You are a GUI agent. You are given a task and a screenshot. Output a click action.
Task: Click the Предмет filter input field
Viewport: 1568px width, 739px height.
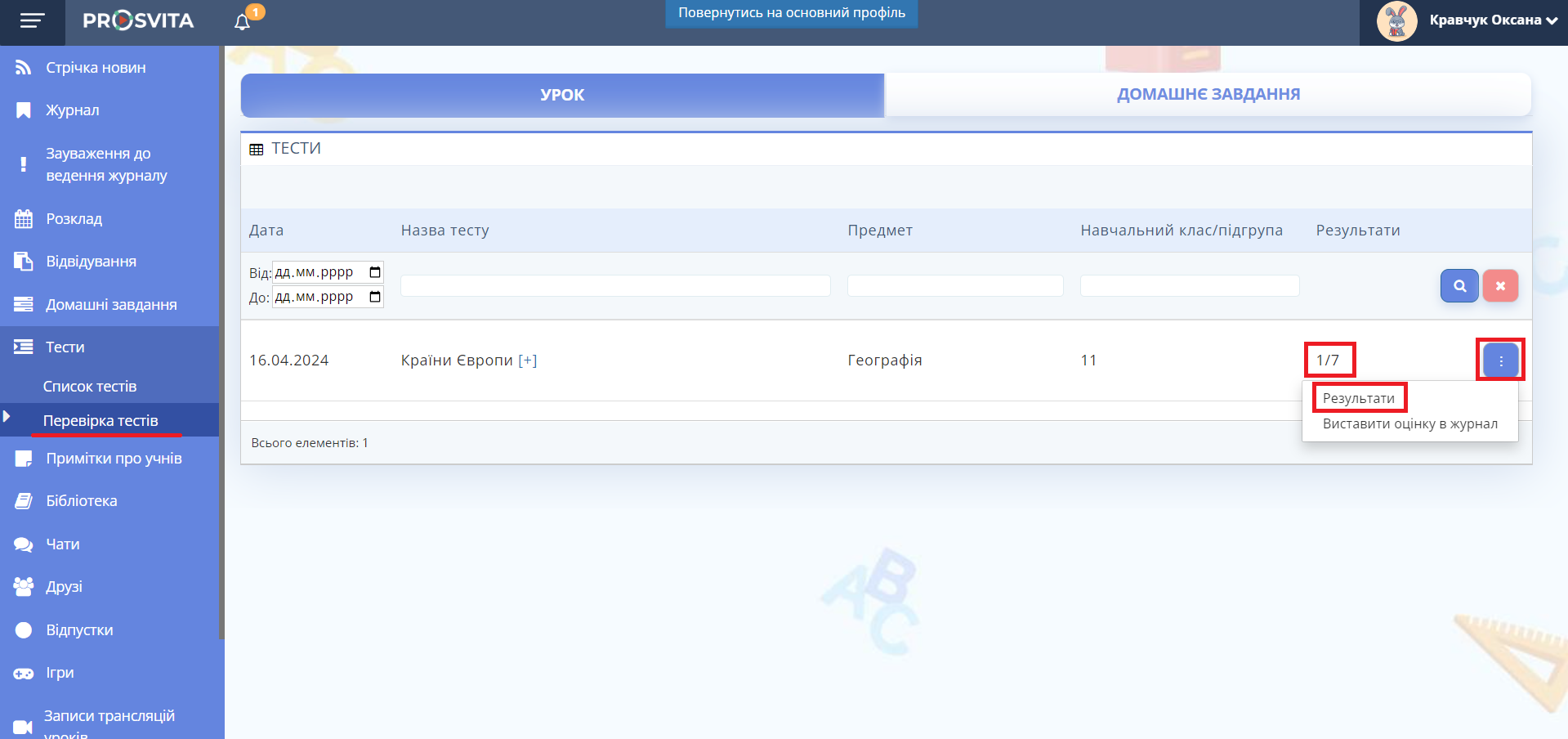coord(954,285)
